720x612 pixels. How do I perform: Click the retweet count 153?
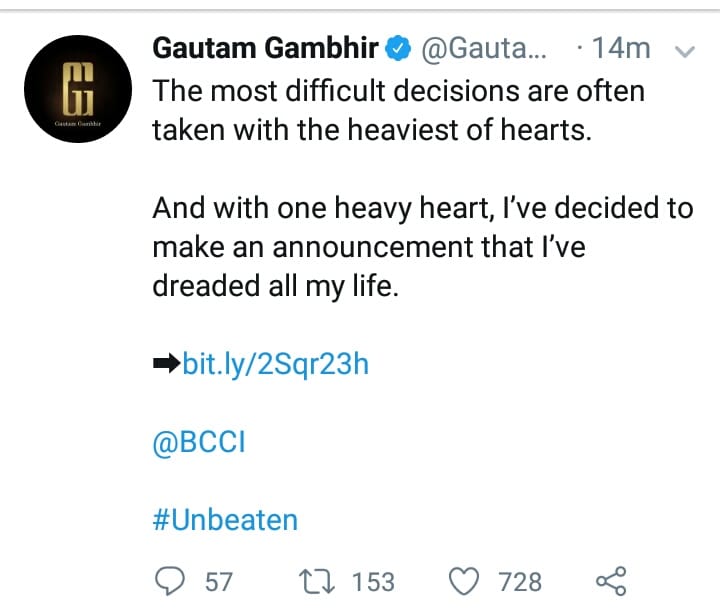pyautogui.click(x=373, y=582)
